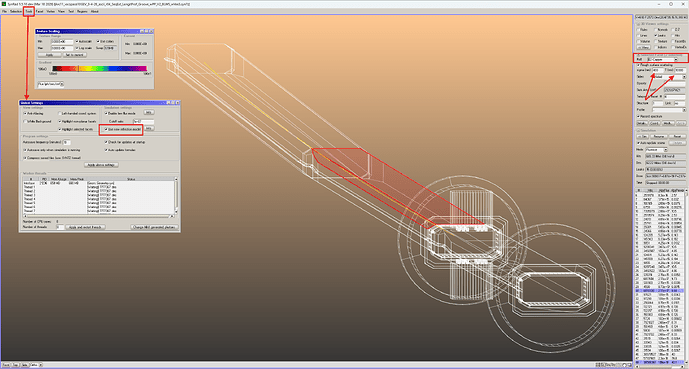
Task: Click Apply in Texture Scaling
Action: coord(50,55)
